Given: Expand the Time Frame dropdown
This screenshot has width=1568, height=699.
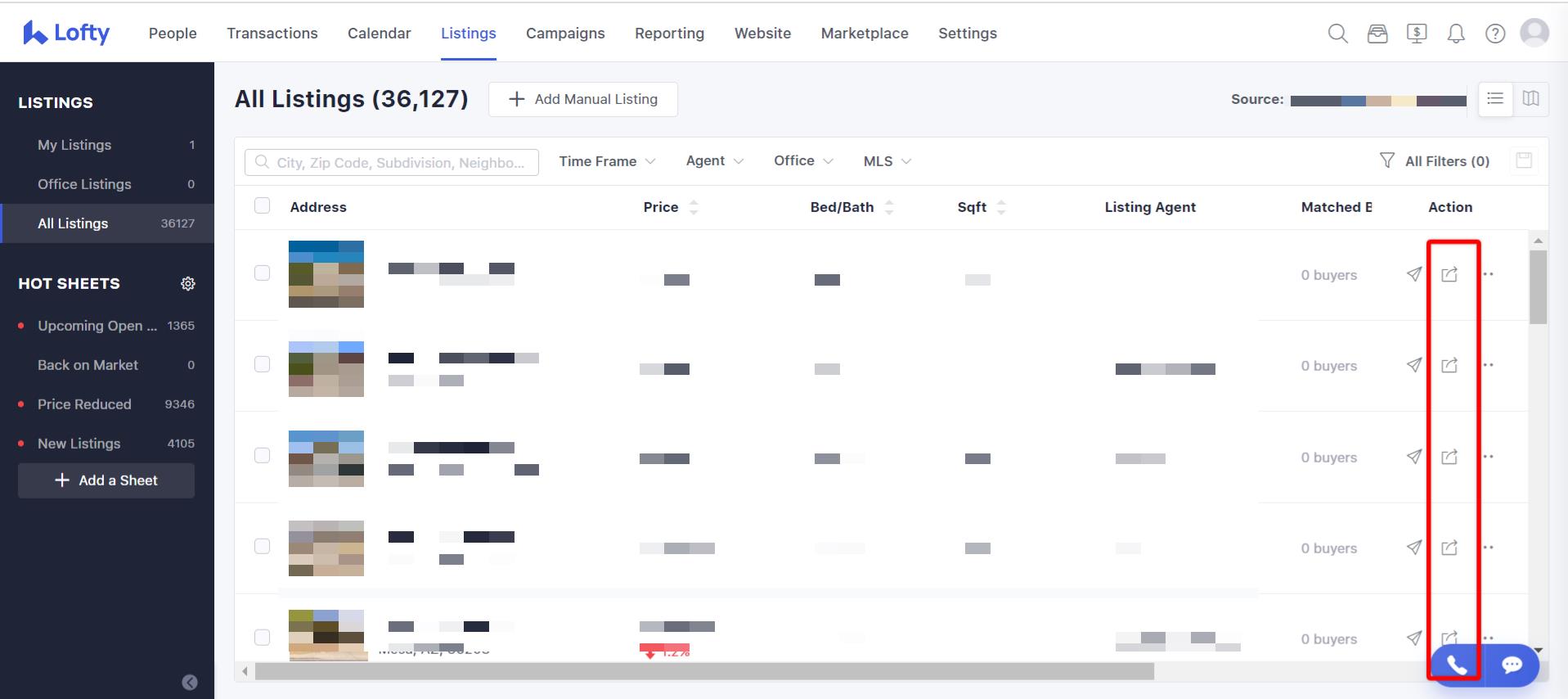Looking at the screenshot, I should (x=606, y=161).
